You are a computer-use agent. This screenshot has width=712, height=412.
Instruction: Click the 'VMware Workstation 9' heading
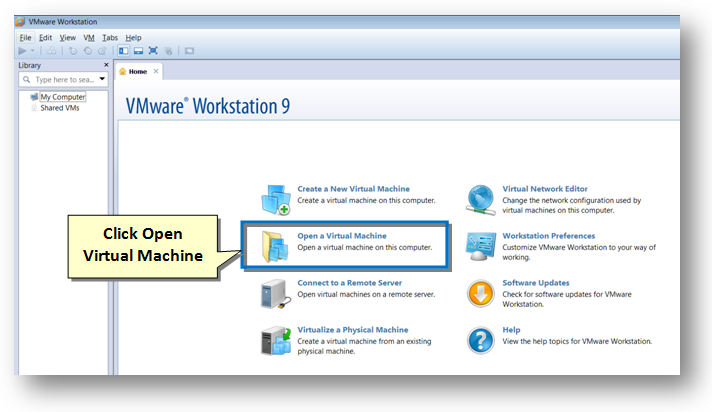(x=208, y=106)
